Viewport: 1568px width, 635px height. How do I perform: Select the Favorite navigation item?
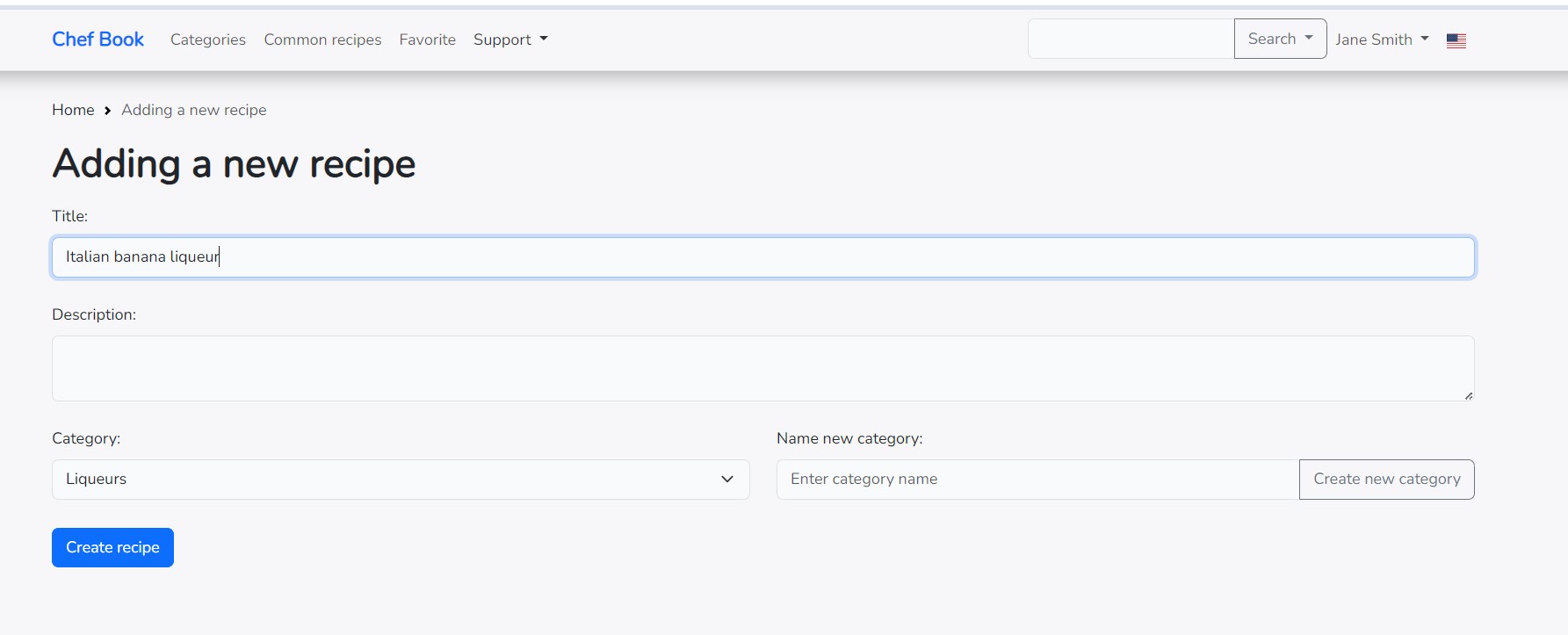pyautogui.click(x=427, y=40)
